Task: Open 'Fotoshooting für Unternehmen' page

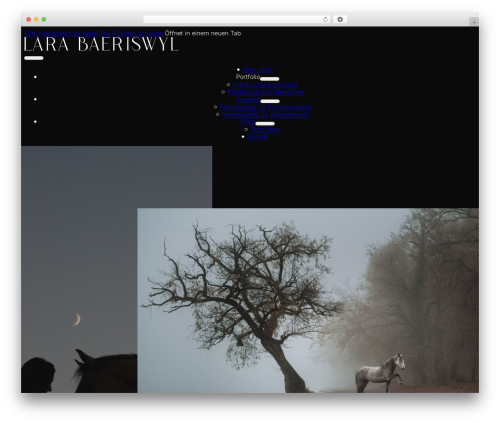Action: [x=266, y=114]
